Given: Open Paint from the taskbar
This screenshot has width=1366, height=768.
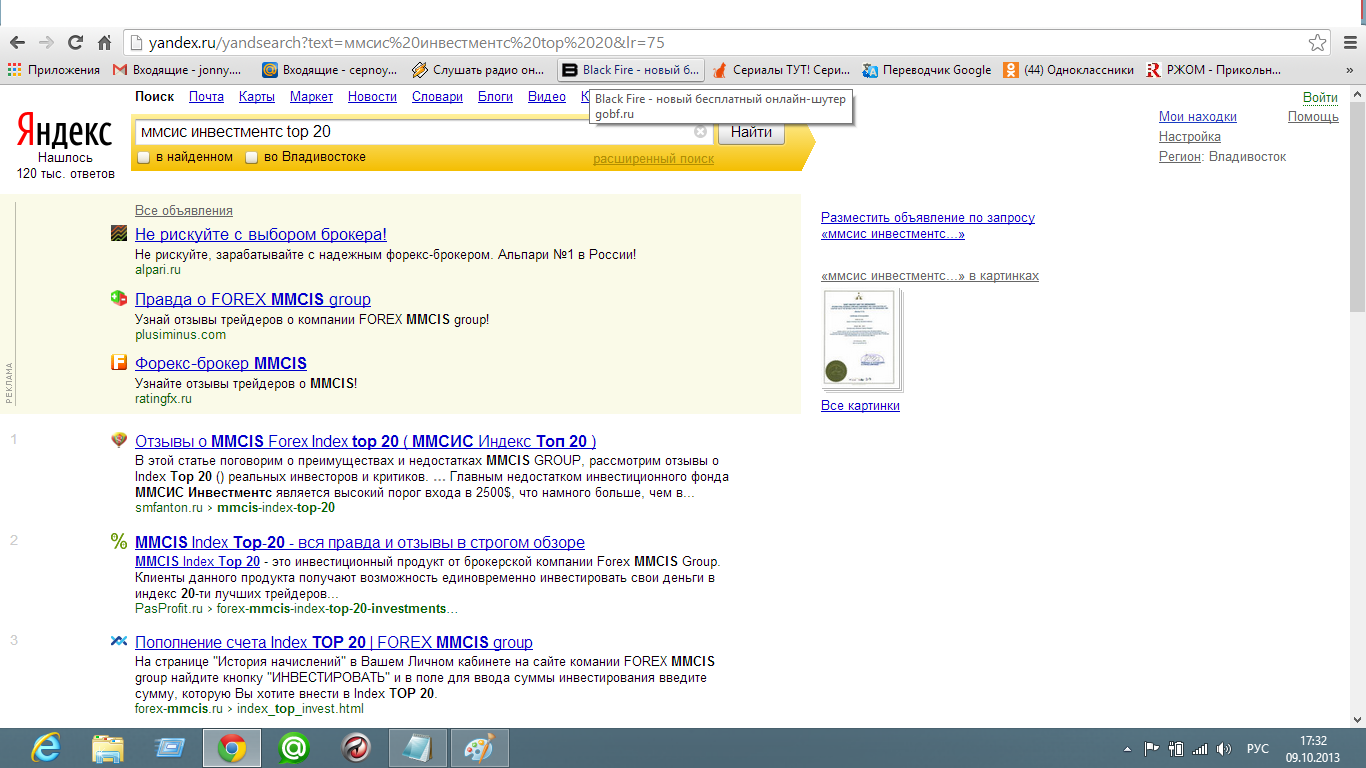Looking at the screenshot, I should 480,748.
